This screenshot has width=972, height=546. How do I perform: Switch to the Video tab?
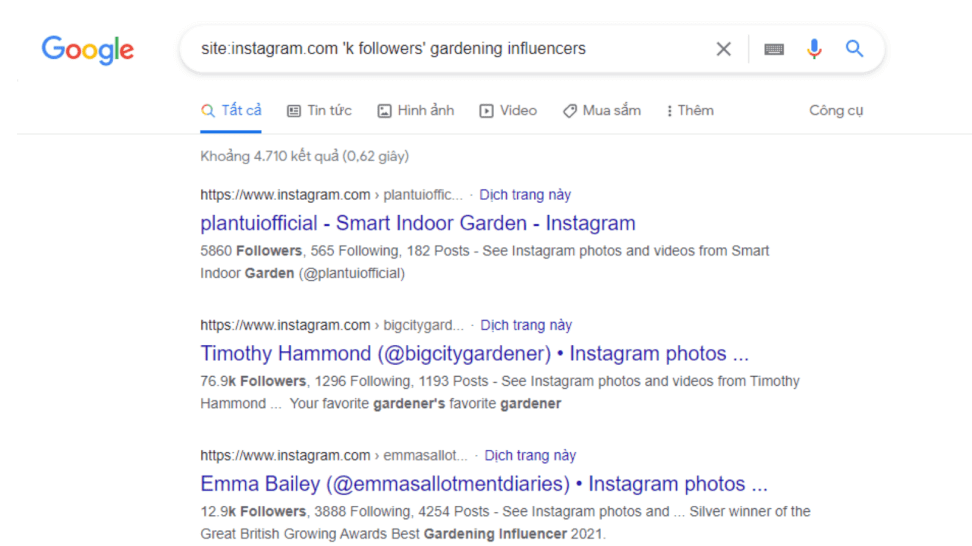508,111
